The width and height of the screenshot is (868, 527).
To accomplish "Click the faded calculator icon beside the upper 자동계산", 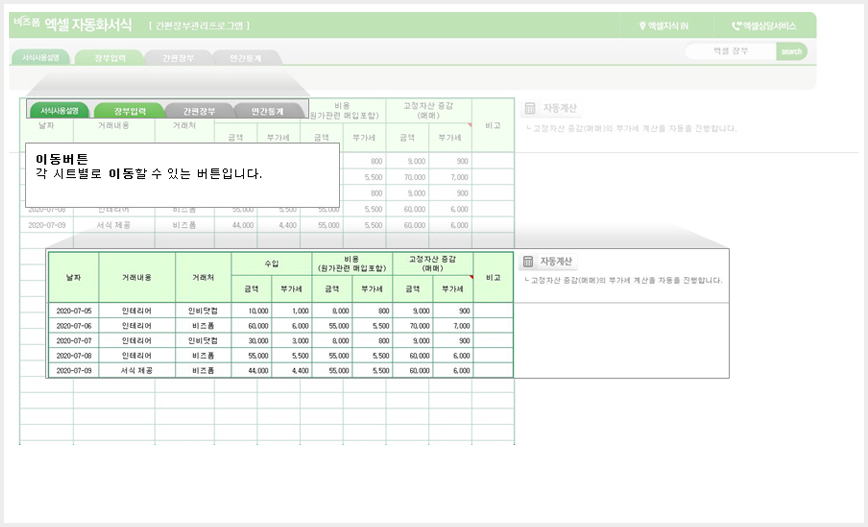I will [530, 108].
